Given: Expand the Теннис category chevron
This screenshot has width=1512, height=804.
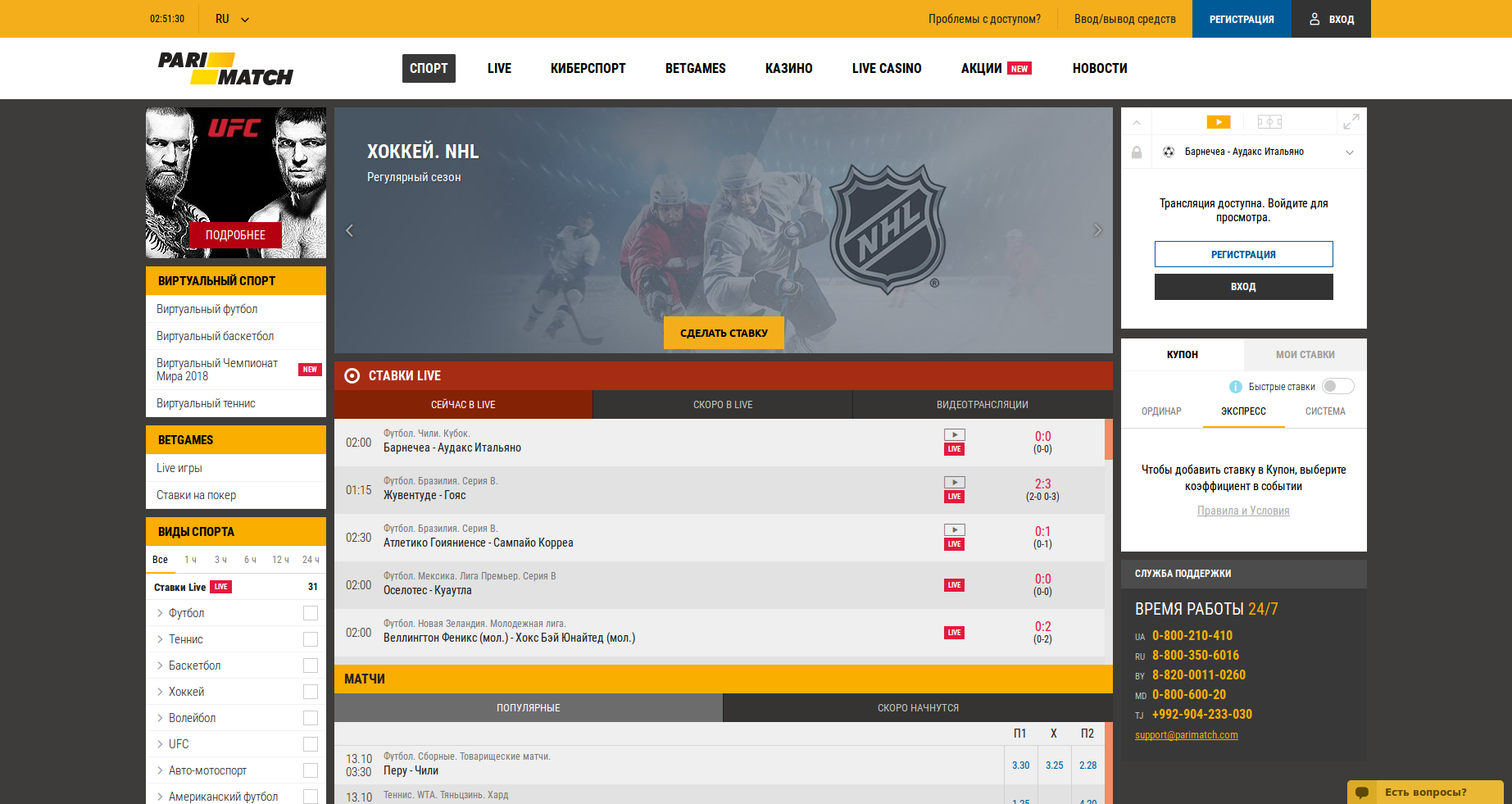Looking at the screenshot, I should pos(160,639).
